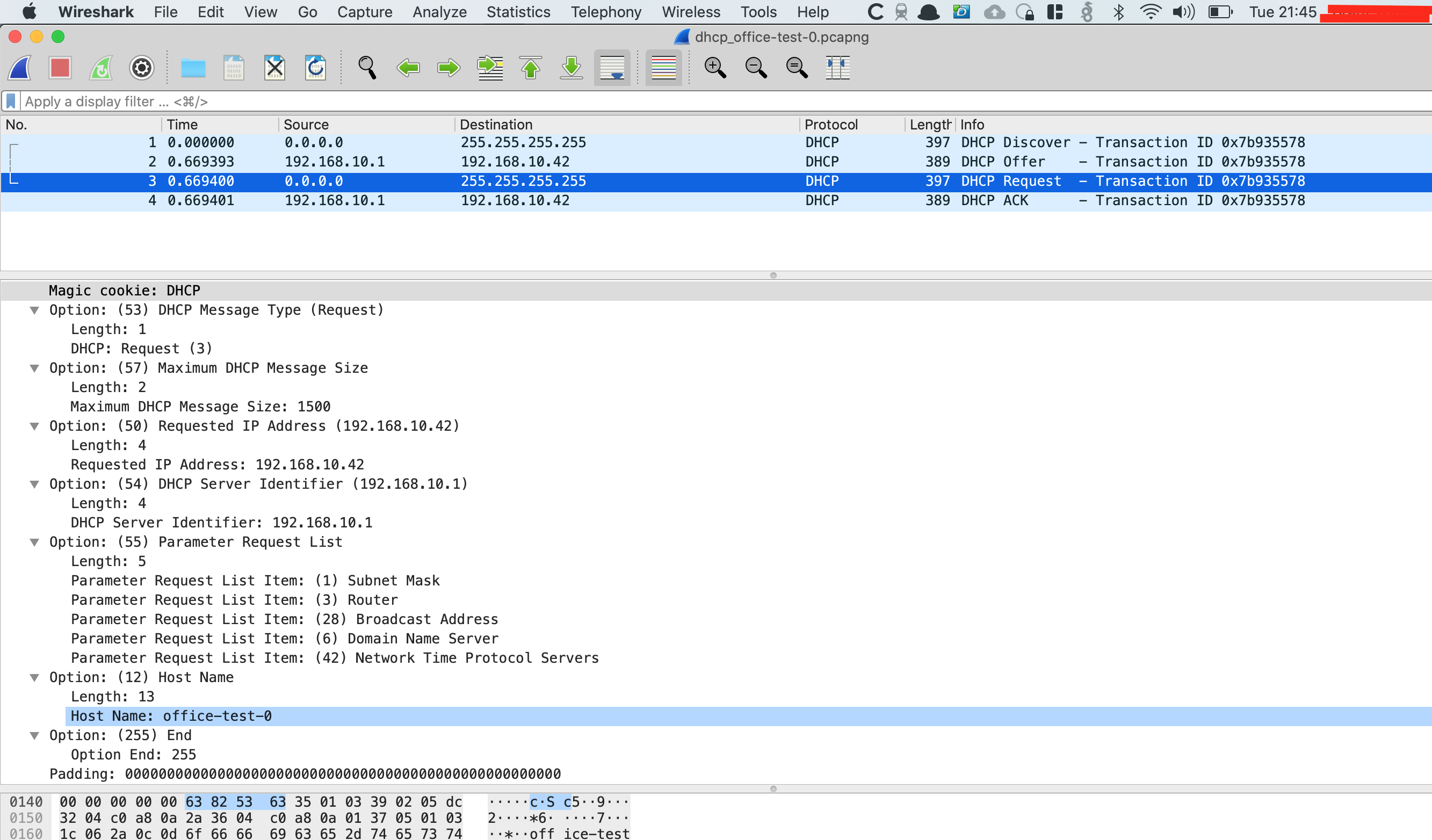Collapse Option (55) Parameter Request List
The width and height of the screenshot is (1432, 840).
(x=35, y=542)
